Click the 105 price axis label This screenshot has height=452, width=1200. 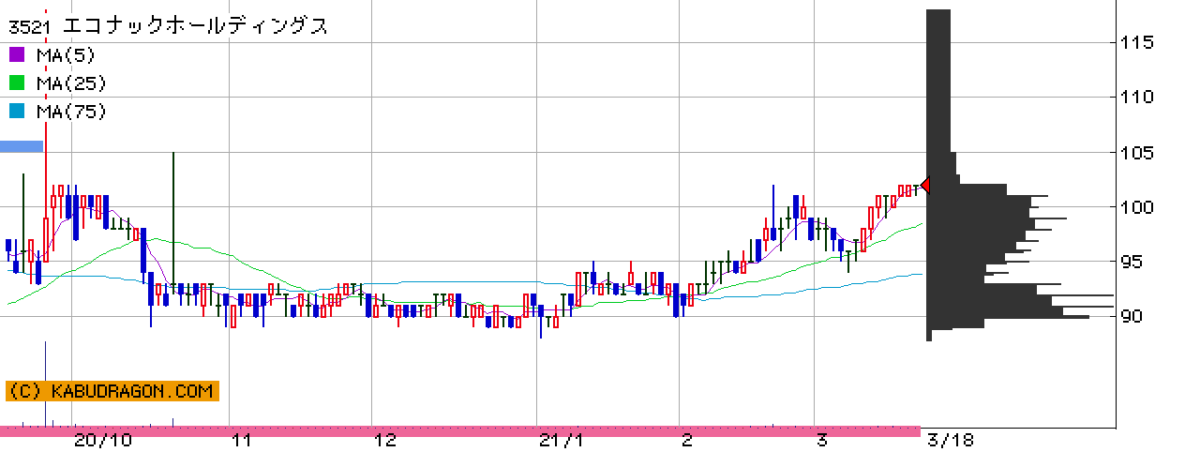(x=1140, y=153)
